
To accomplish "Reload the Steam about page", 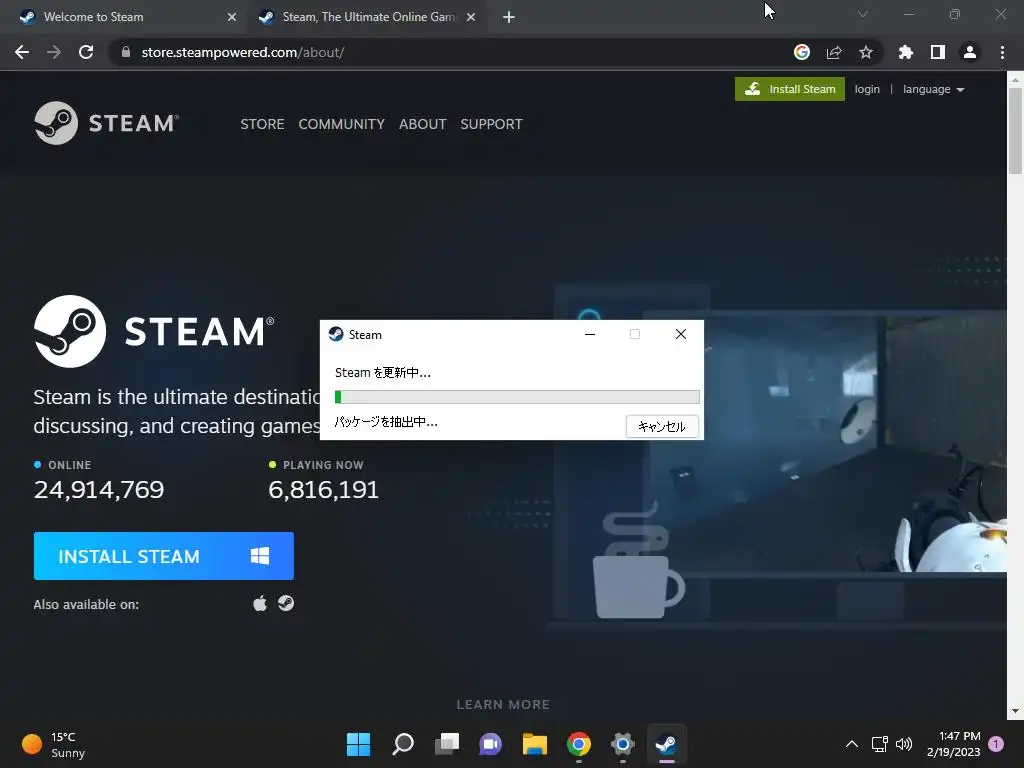I will (86, 52).
